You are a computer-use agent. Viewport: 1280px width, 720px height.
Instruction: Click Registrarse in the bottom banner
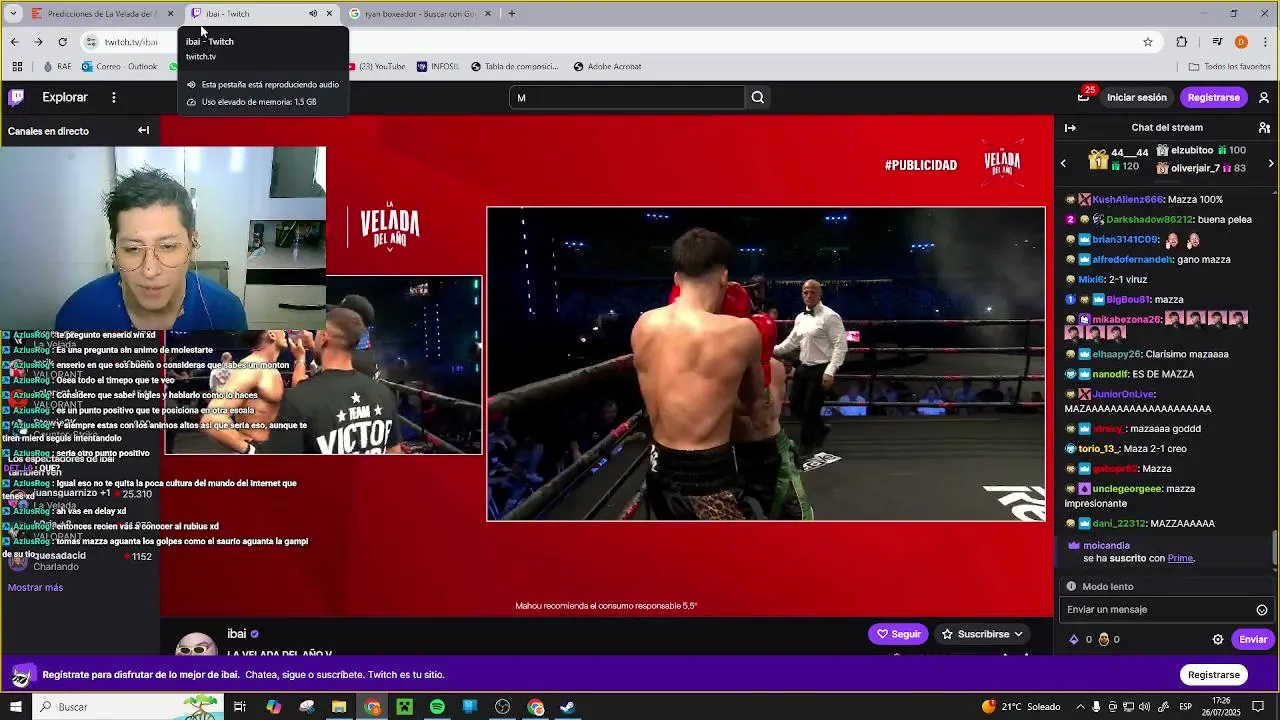point(1213,675)
